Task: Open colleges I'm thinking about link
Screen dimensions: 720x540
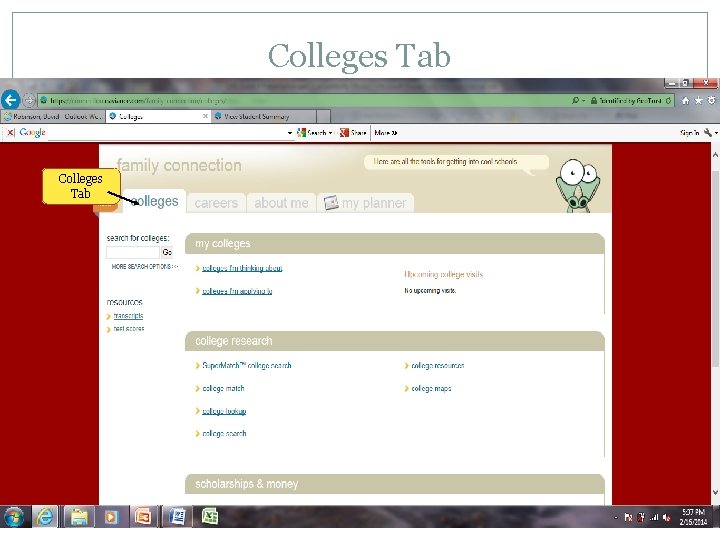Action: pyautogui.click(x=242, y=268)
